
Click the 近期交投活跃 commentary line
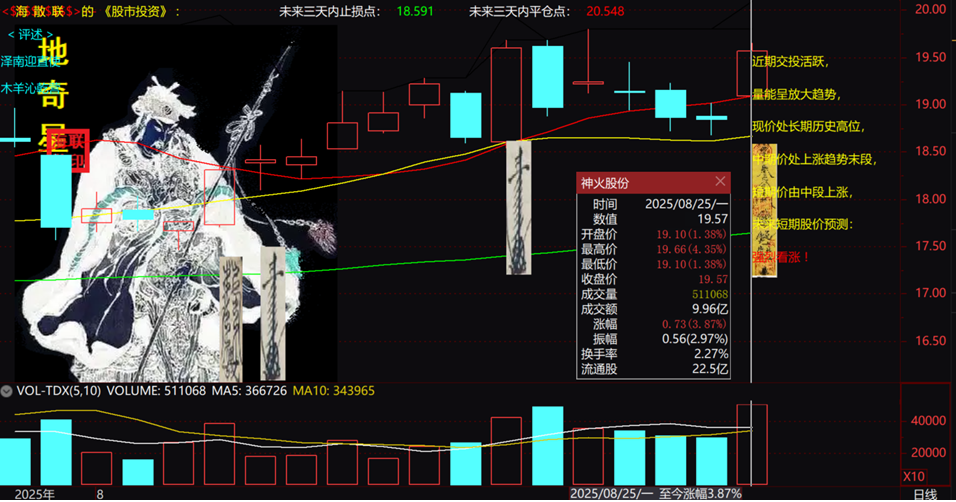pos(790,62)
